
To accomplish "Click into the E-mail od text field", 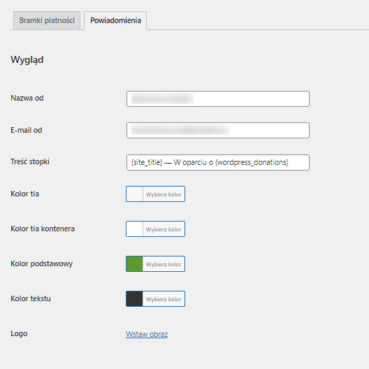I will click(218, 130).
